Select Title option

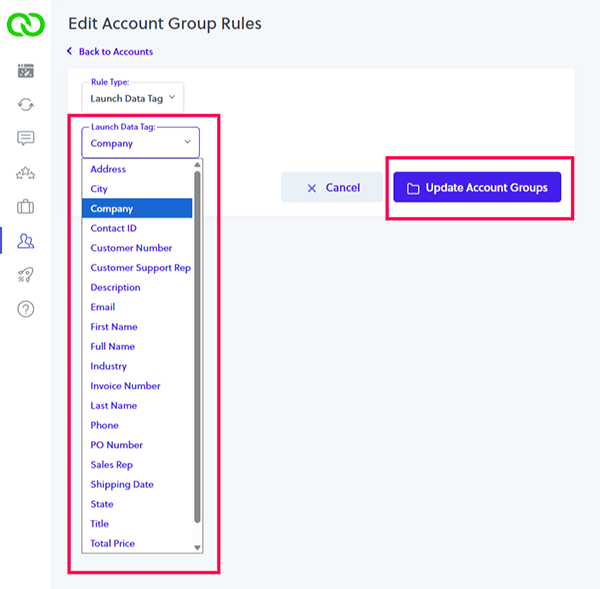click(x=137, y=524)
